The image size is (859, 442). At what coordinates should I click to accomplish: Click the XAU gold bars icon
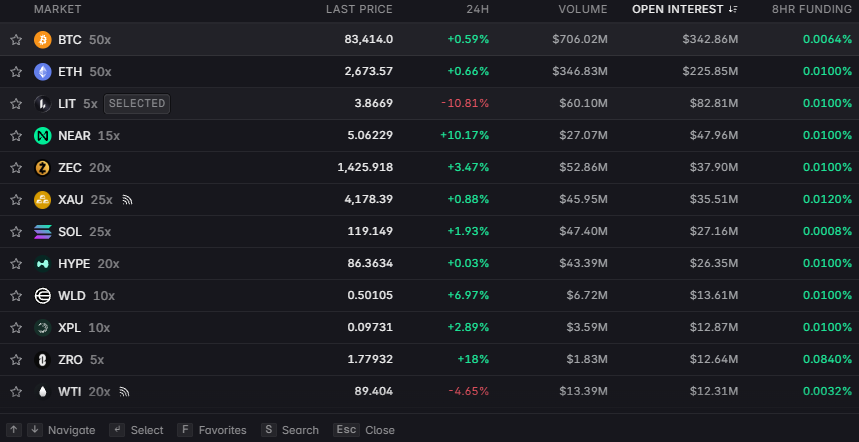tap(43, 200)
